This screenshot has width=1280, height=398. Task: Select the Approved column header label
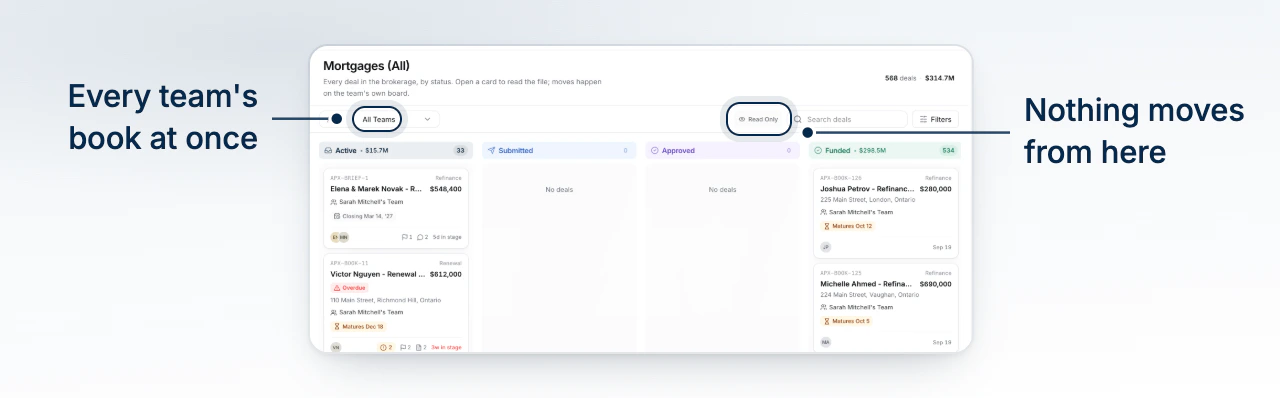click(x=679, y=150)
